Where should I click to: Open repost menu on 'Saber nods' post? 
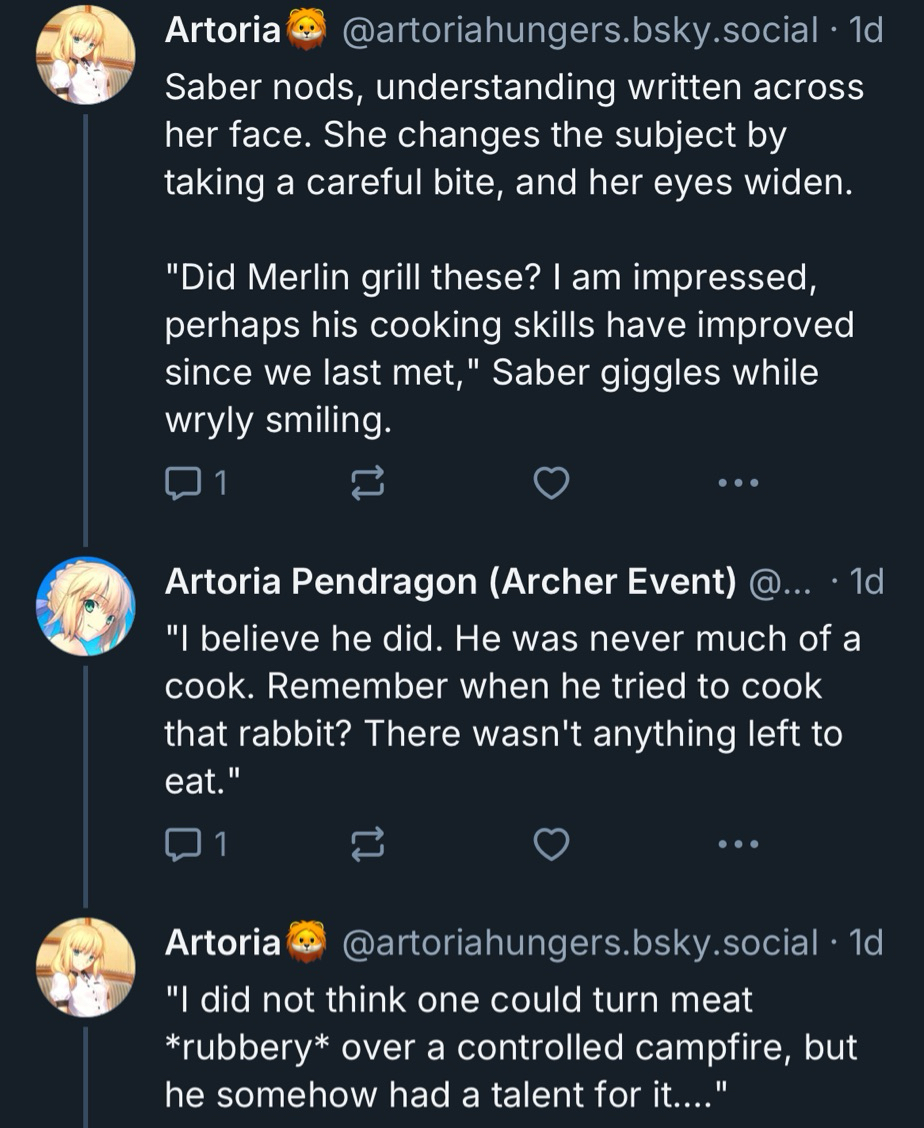click(x=367, y=484)
